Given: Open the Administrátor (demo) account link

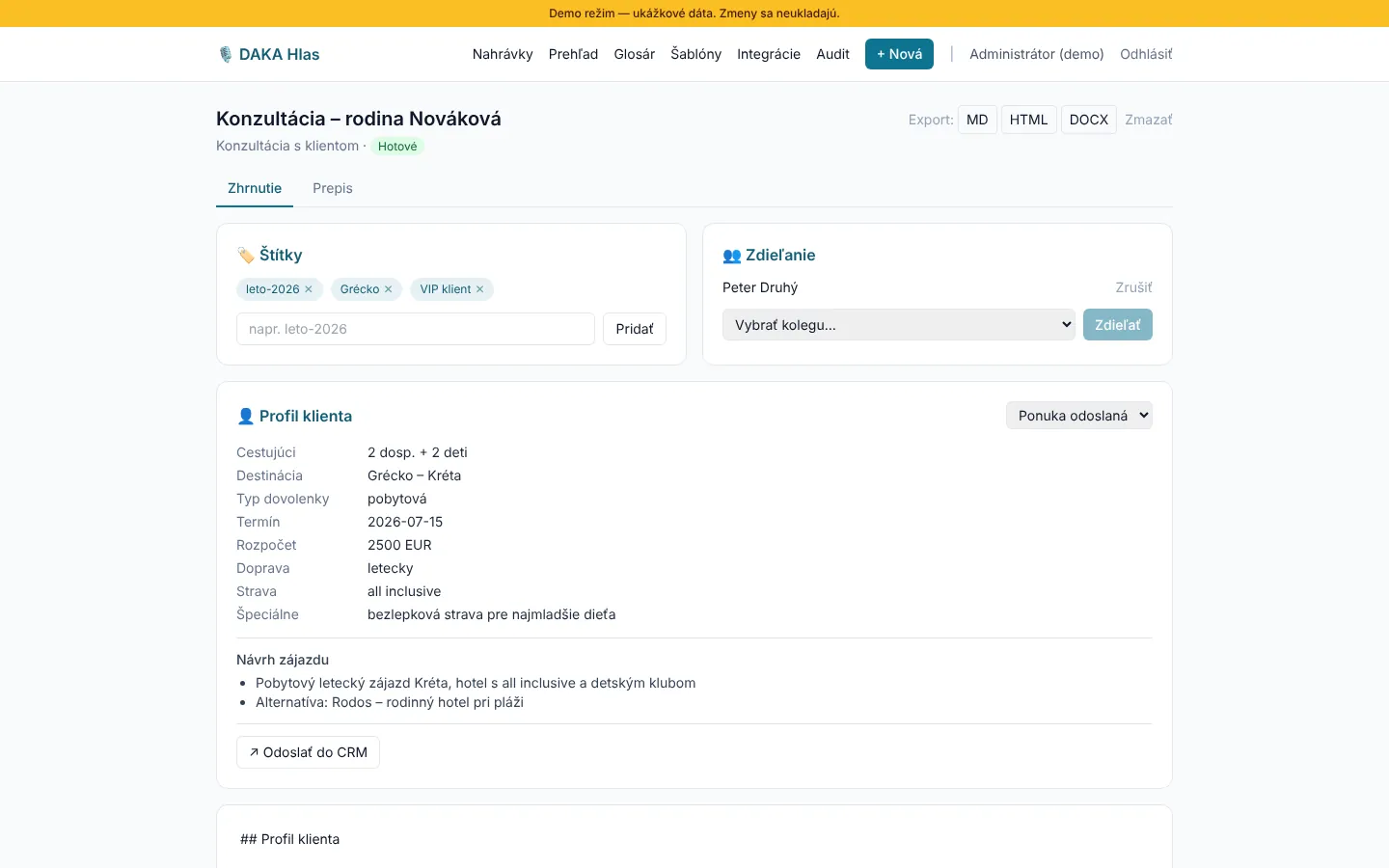Looking at the screenshot, I should 1037,54.
